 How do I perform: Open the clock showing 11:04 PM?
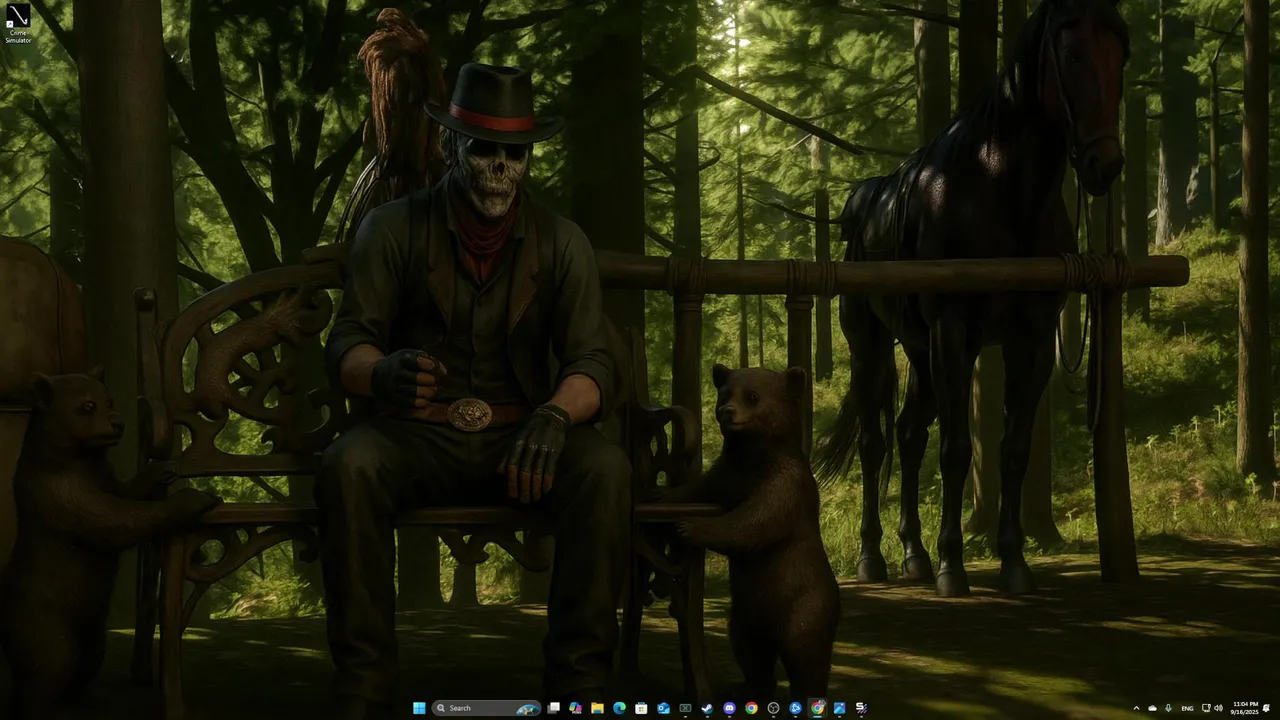click(1245, 708)
